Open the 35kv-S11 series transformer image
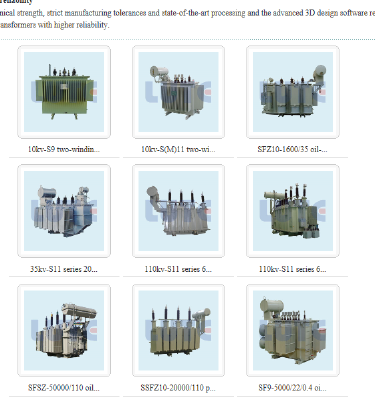Image resolution: width=375 pixels, height=400 pixels. click(x=64, y=211)
